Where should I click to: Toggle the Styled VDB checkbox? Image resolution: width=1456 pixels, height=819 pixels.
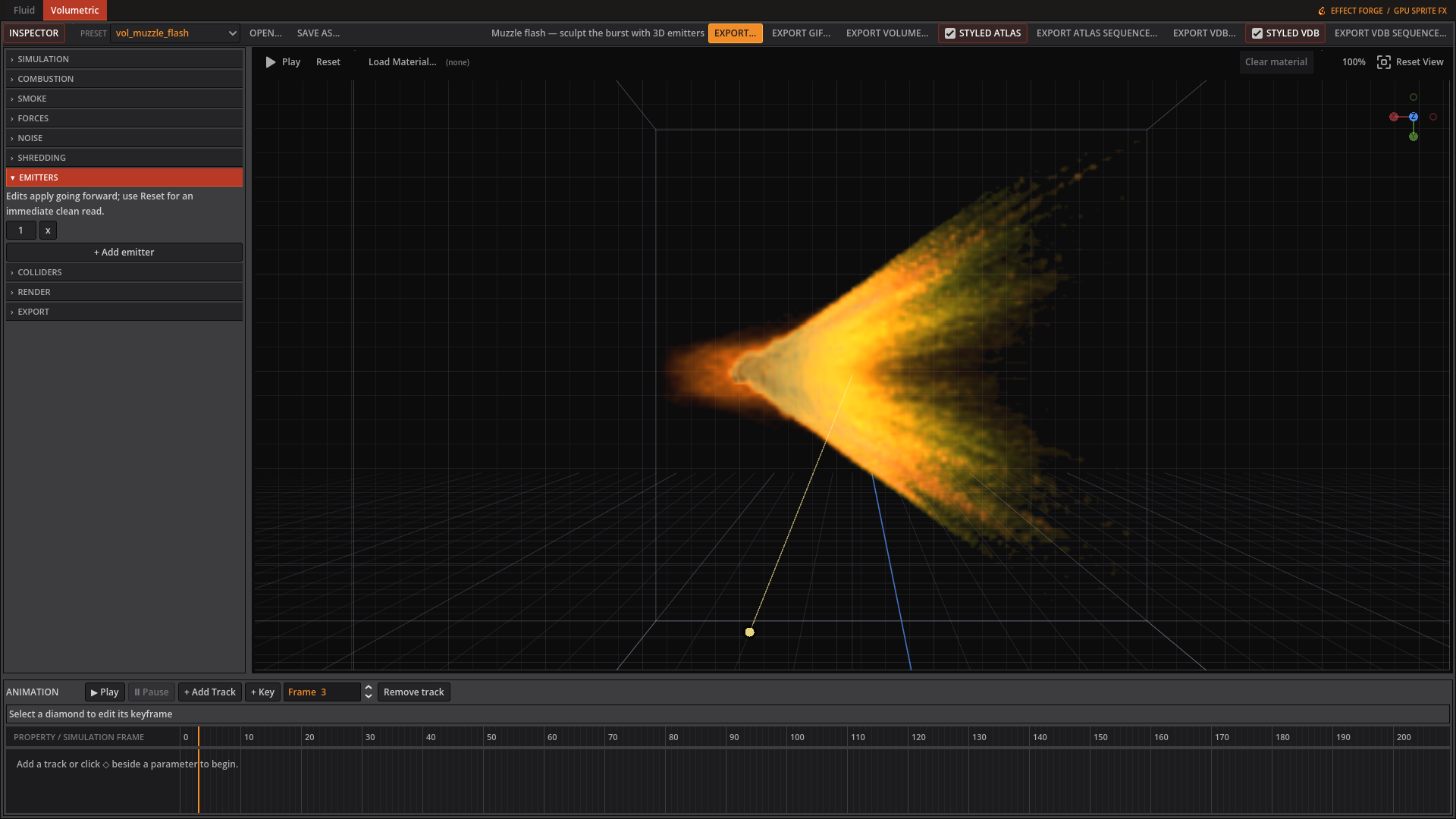(1257, 33)
